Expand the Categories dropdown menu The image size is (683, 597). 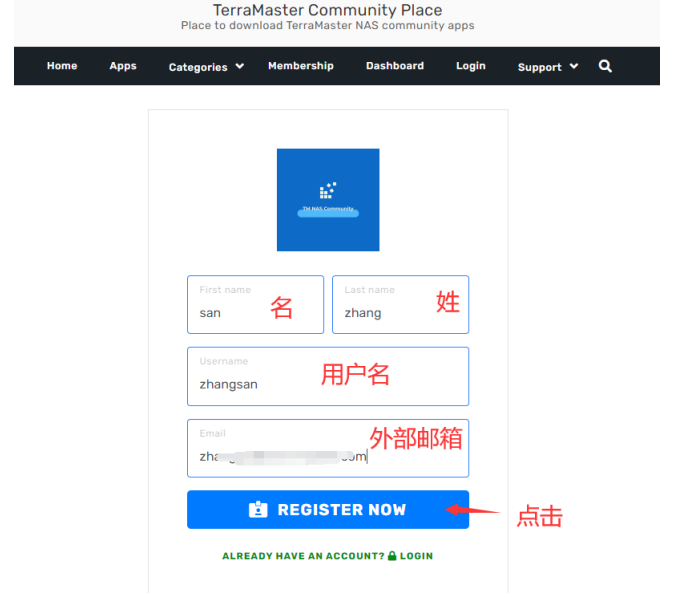tap(206, 67)
